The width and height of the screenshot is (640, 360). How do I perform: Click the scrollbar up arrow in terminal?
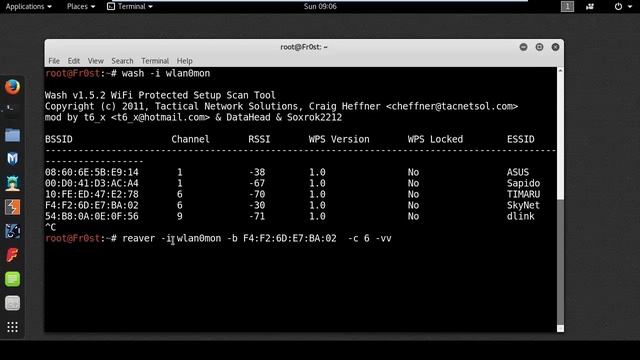pyautogui.click(x=560, y=71)
